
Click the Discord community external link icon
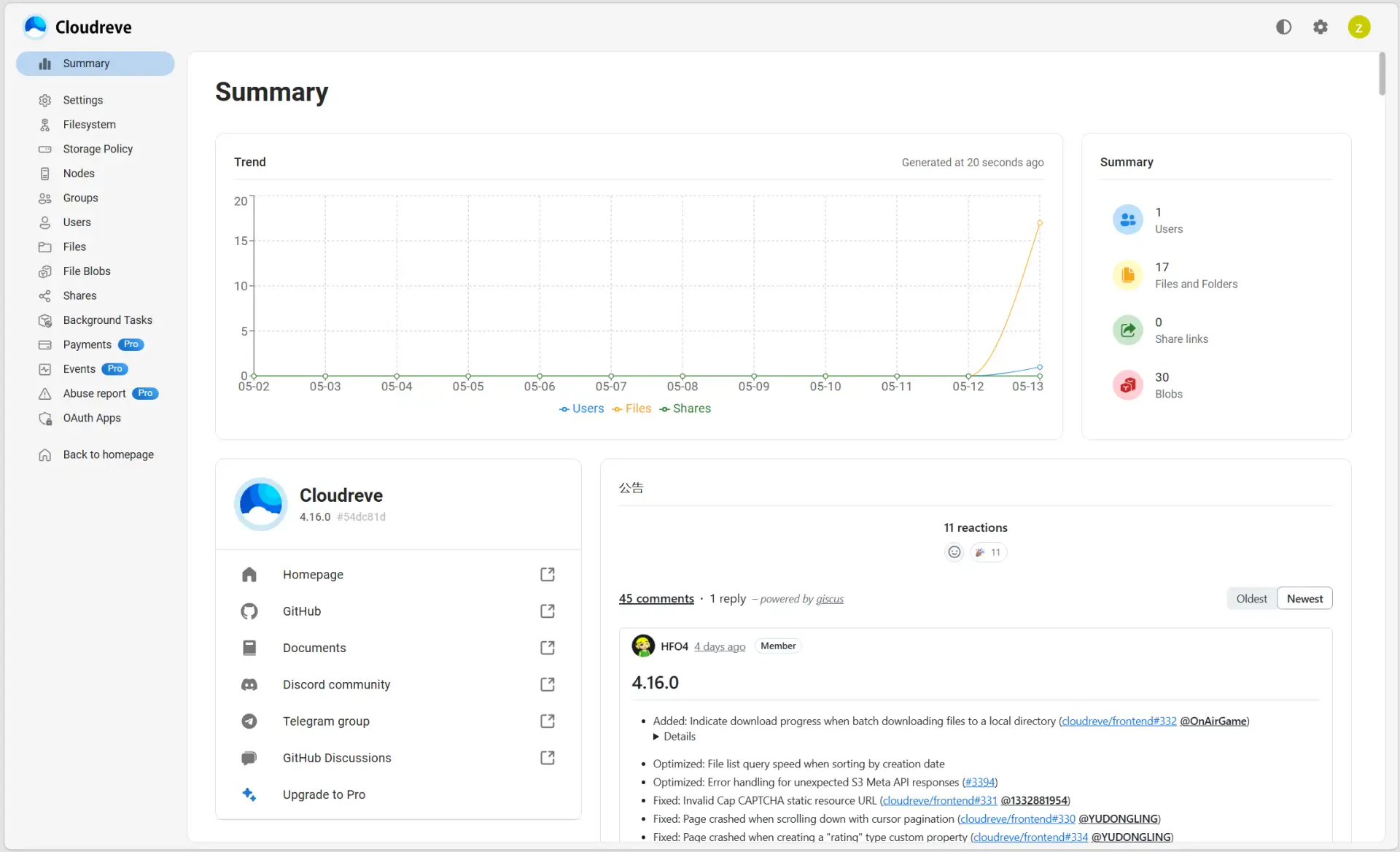(548, 684)
